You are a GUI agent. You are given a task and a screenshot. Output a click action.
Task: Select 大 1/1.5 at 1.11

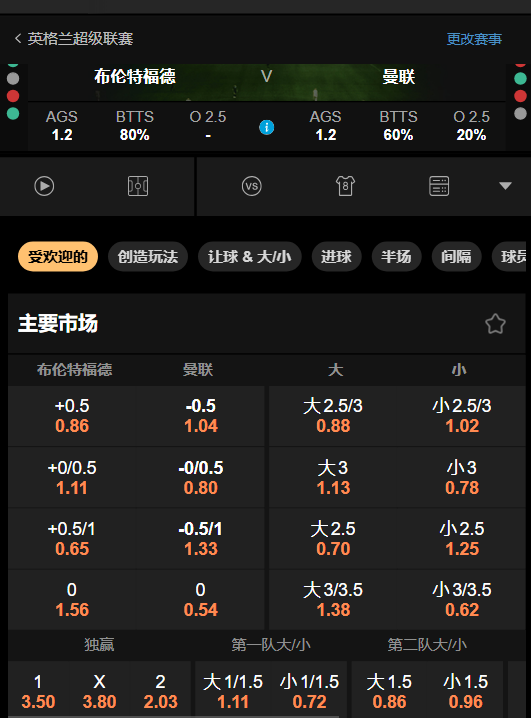click(233, 691)
